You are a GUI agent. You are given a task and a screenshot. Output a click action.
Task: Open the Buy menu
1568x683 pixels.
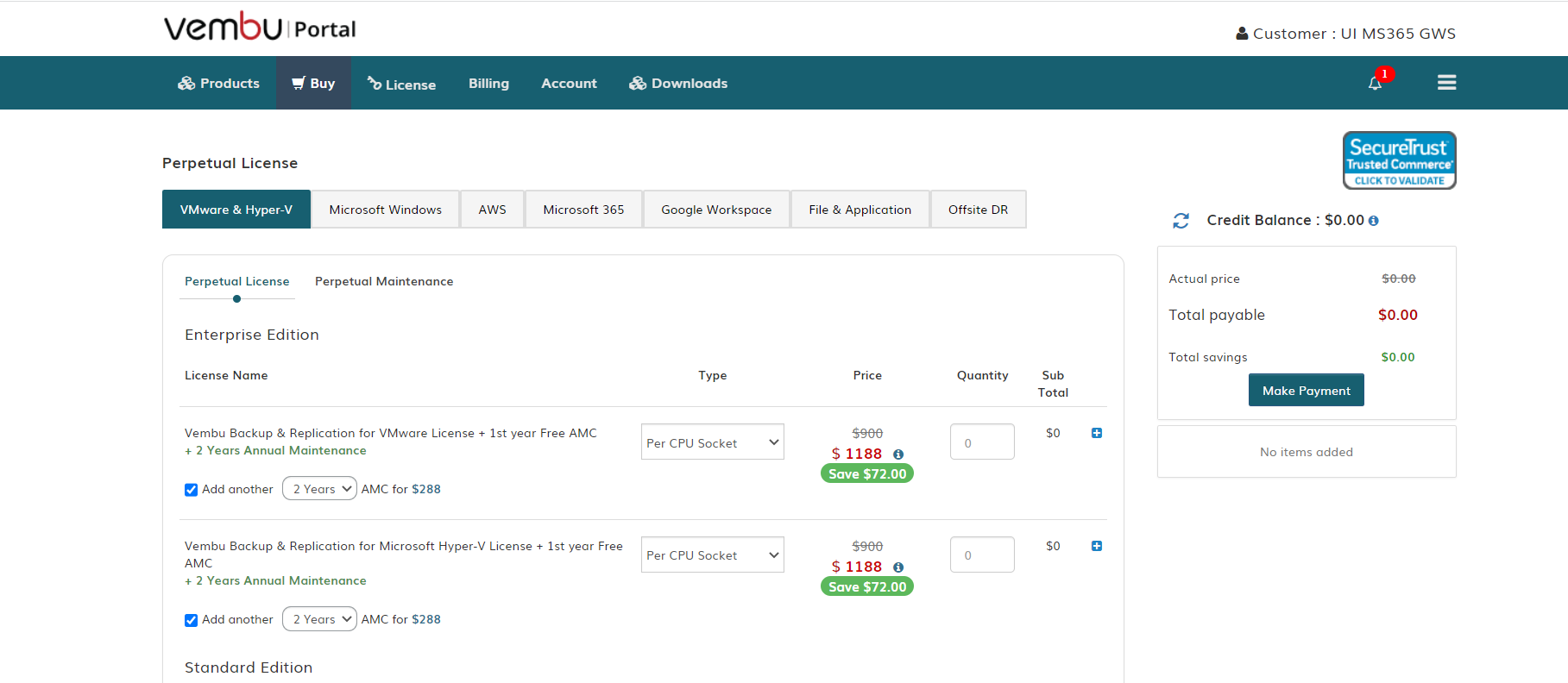(313, 84)
